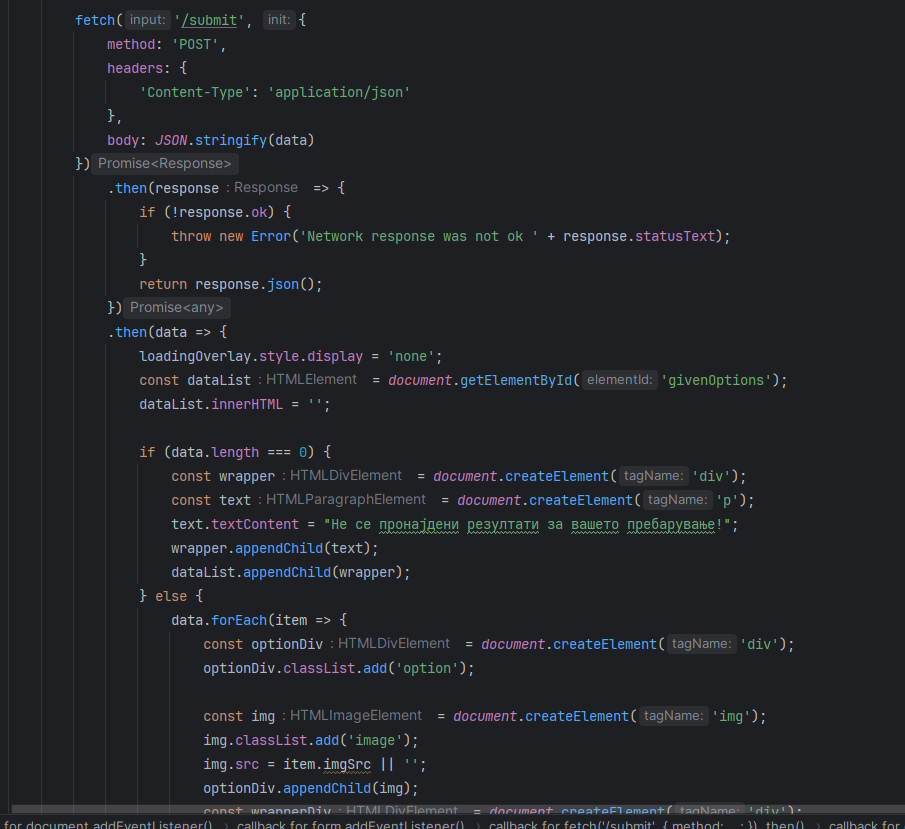Click the Promise<any> inlay hint
Image resolution: width=905 pixels, height=829 pixels.
point(177,308)
